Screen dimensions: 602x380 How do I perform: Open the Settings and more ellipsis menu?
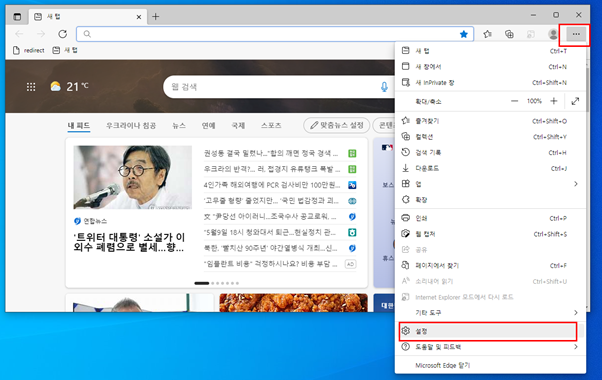coord(576,34)
